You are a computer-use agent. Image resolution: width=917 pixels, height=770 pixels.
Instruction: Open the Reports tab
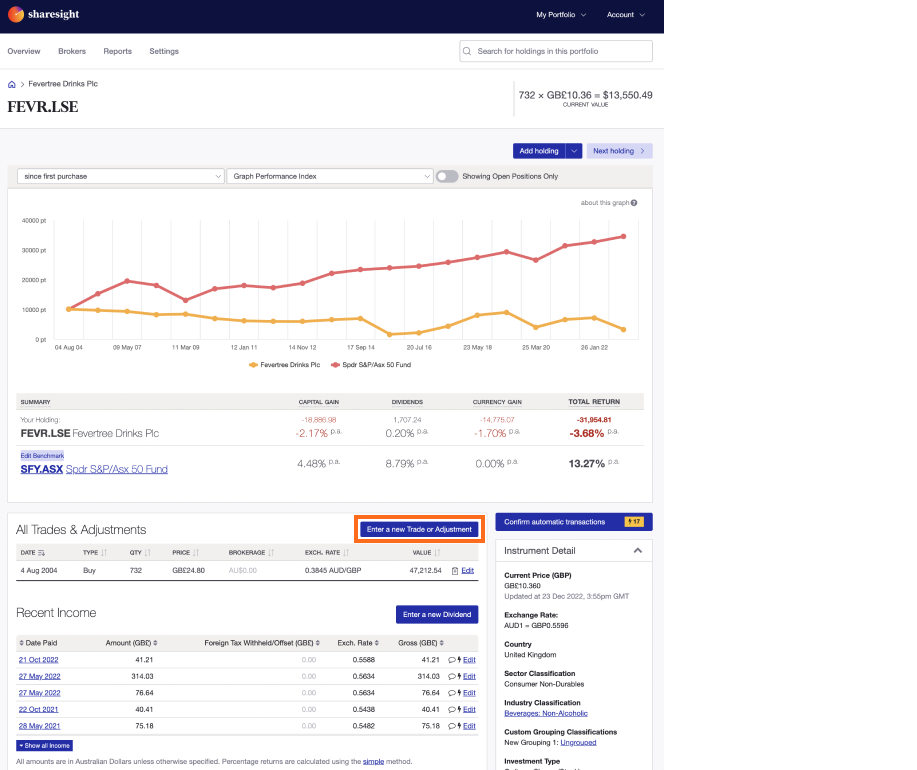(x=118, y=51)
